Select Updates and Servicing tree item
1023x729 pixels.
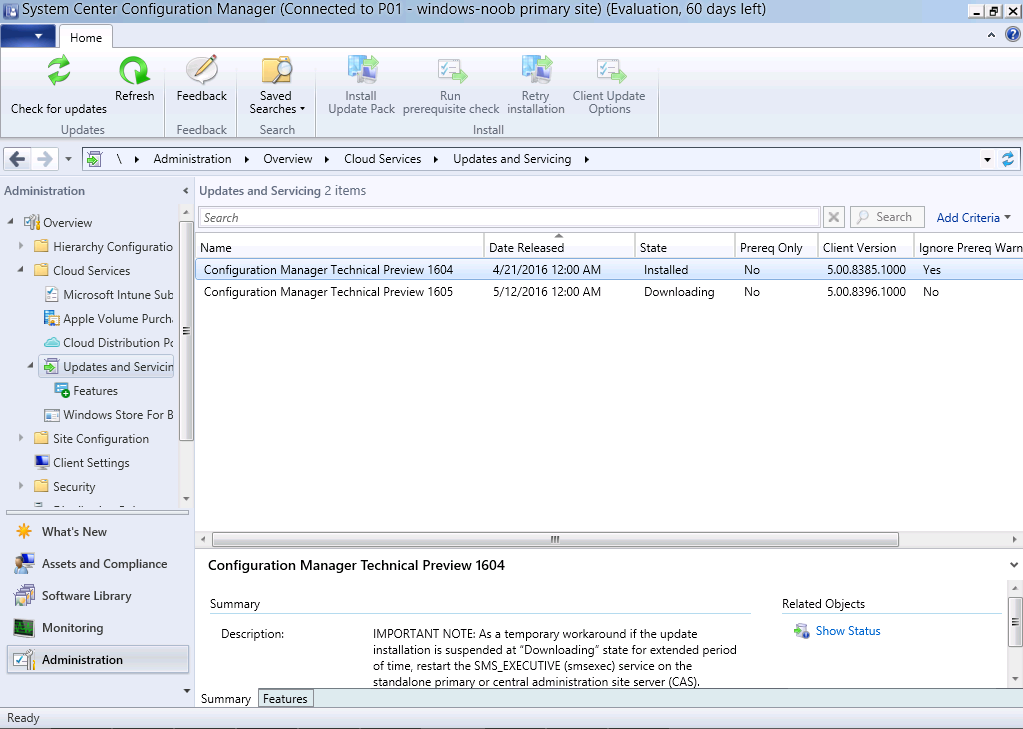click(108, 367)
